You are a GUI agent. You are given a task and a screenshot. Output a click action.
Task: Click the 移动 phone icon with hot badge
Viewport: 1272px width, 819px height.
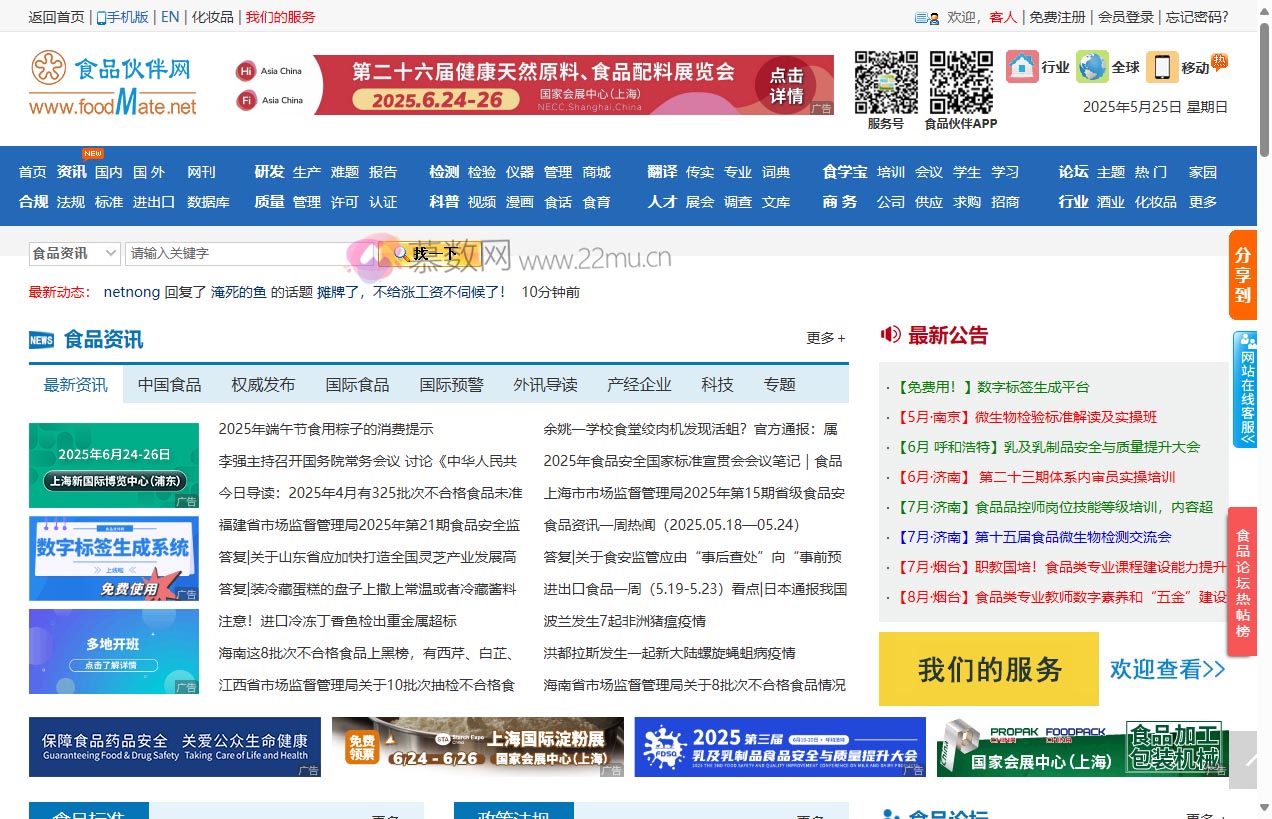tap(1162, 66)
